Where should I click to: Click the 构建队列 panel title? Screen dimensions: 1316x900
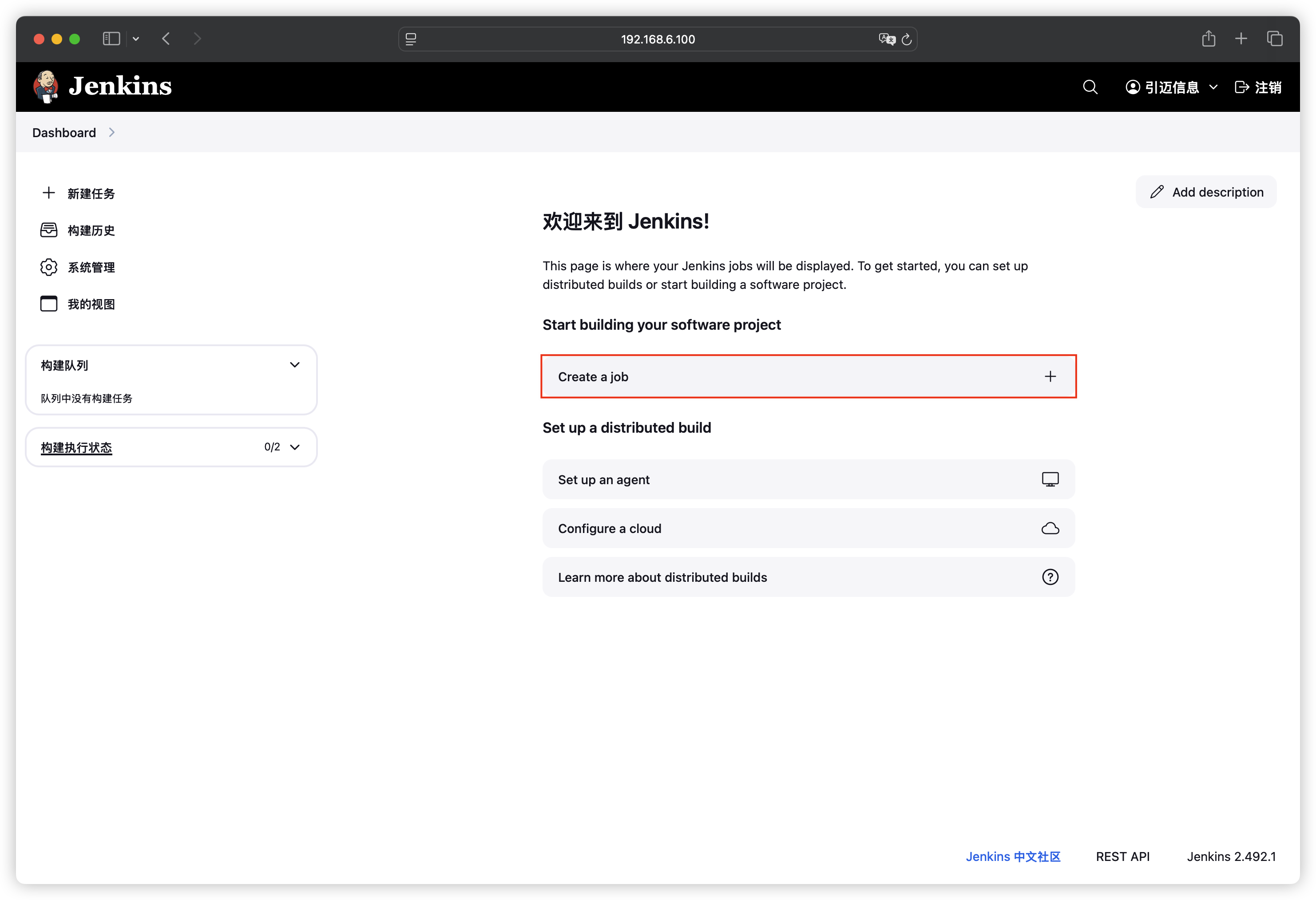tap(64, 365)
